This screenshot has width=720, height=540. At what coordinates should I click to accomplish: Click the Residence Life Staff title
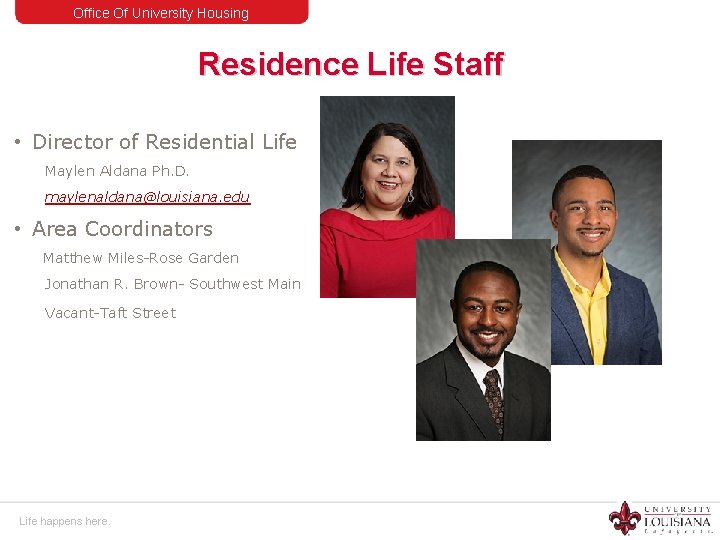tap(351, 64)
